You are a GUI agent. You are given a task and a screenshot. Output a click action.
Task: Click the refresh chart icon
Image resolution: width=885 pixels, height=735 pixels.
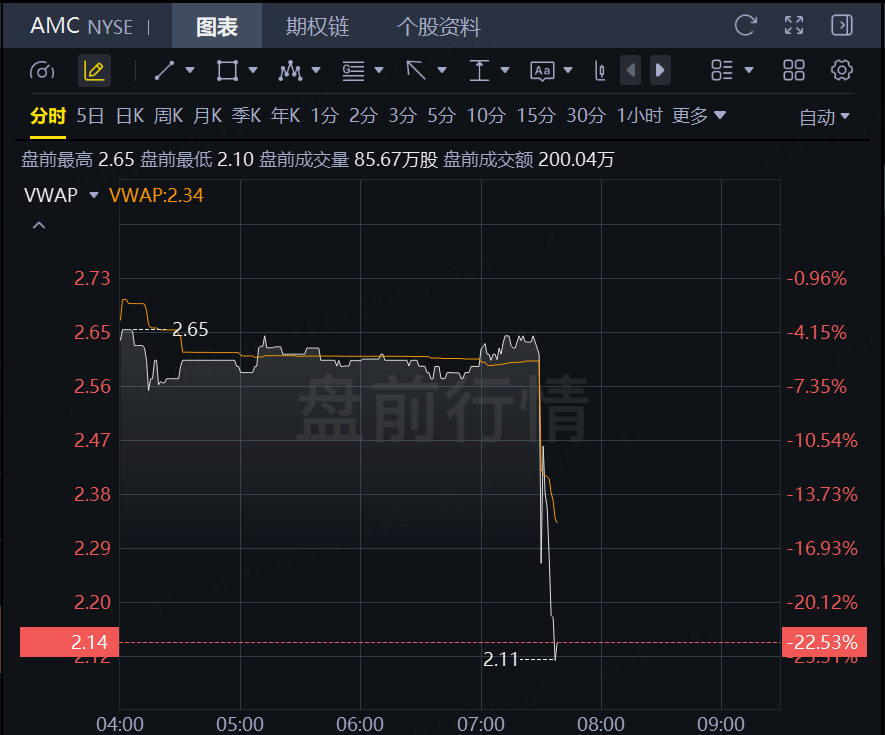(x=745, y=25)
